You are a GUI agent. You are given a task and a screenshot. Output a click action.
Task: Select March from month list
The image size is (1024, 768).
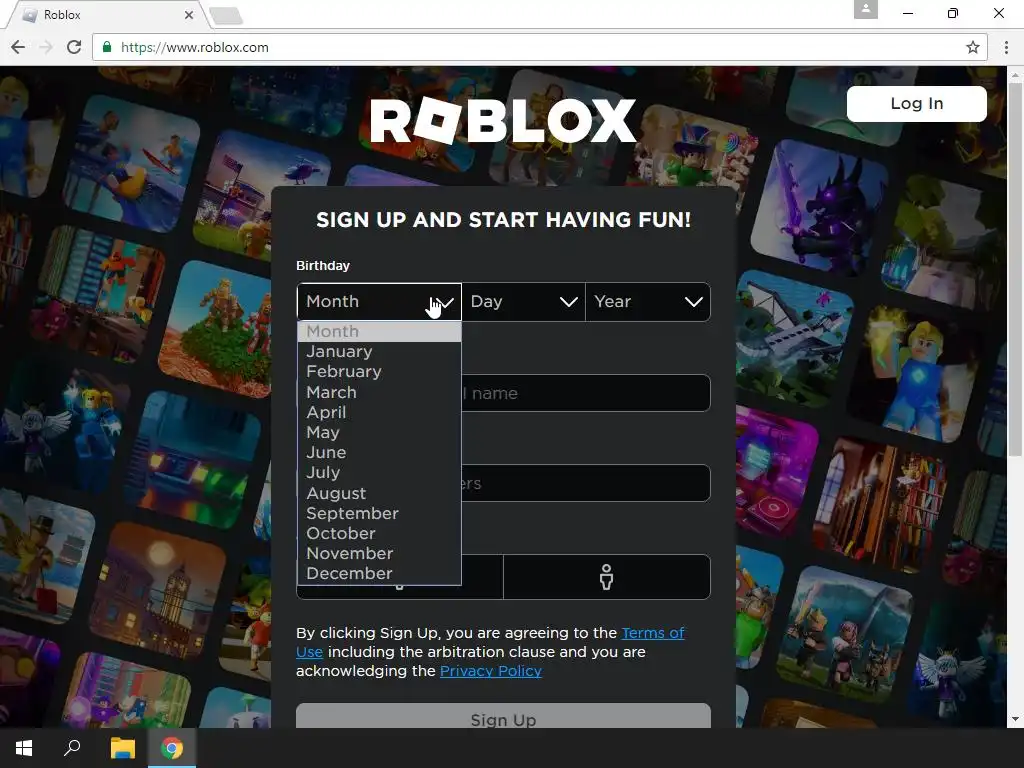point(379,392)
